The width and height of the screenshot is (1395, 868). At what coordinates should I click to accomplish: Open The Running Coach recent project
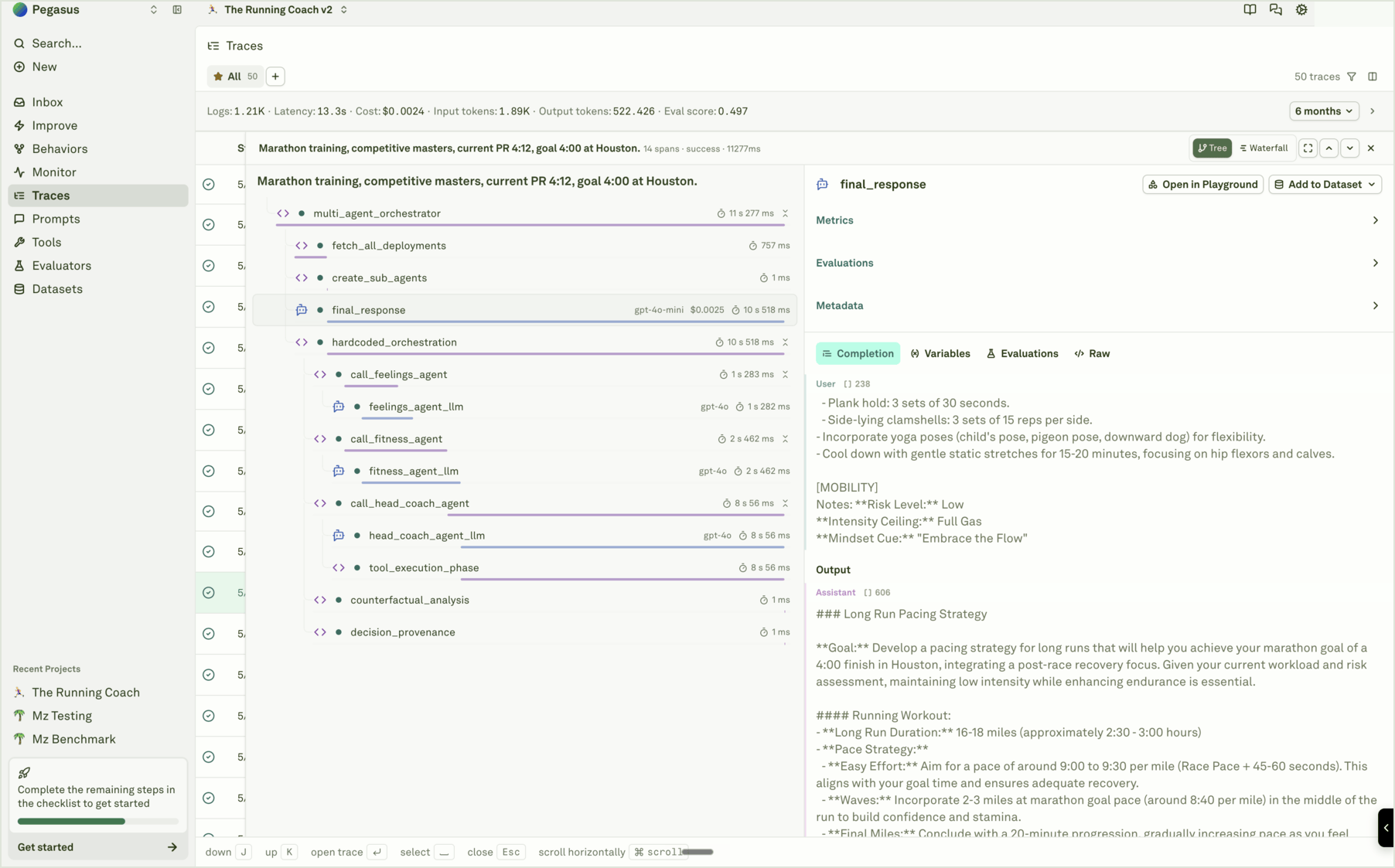click(98, 693)
